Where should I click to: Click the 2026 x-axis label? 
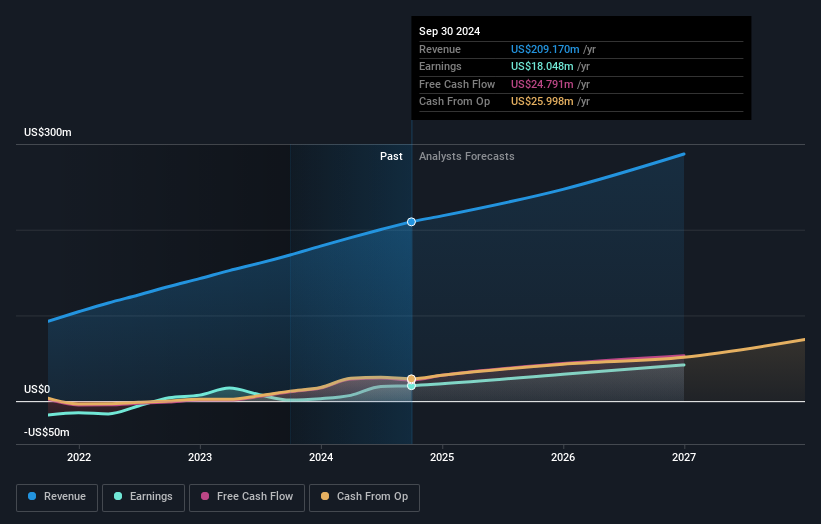point(563,458)
